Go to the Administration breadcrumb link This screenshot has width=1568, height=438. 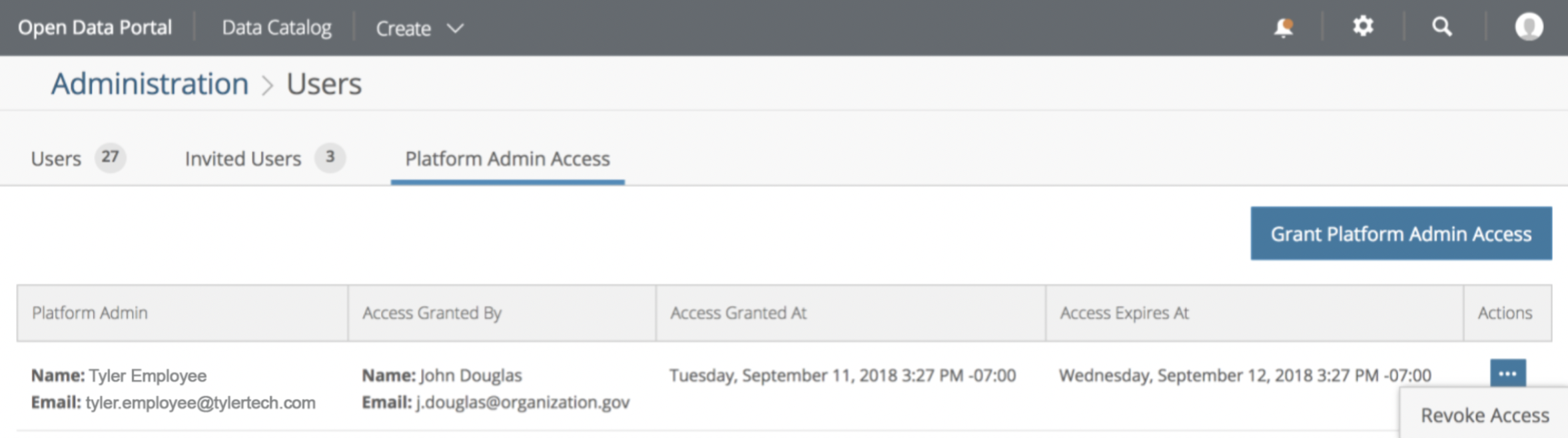150,84
